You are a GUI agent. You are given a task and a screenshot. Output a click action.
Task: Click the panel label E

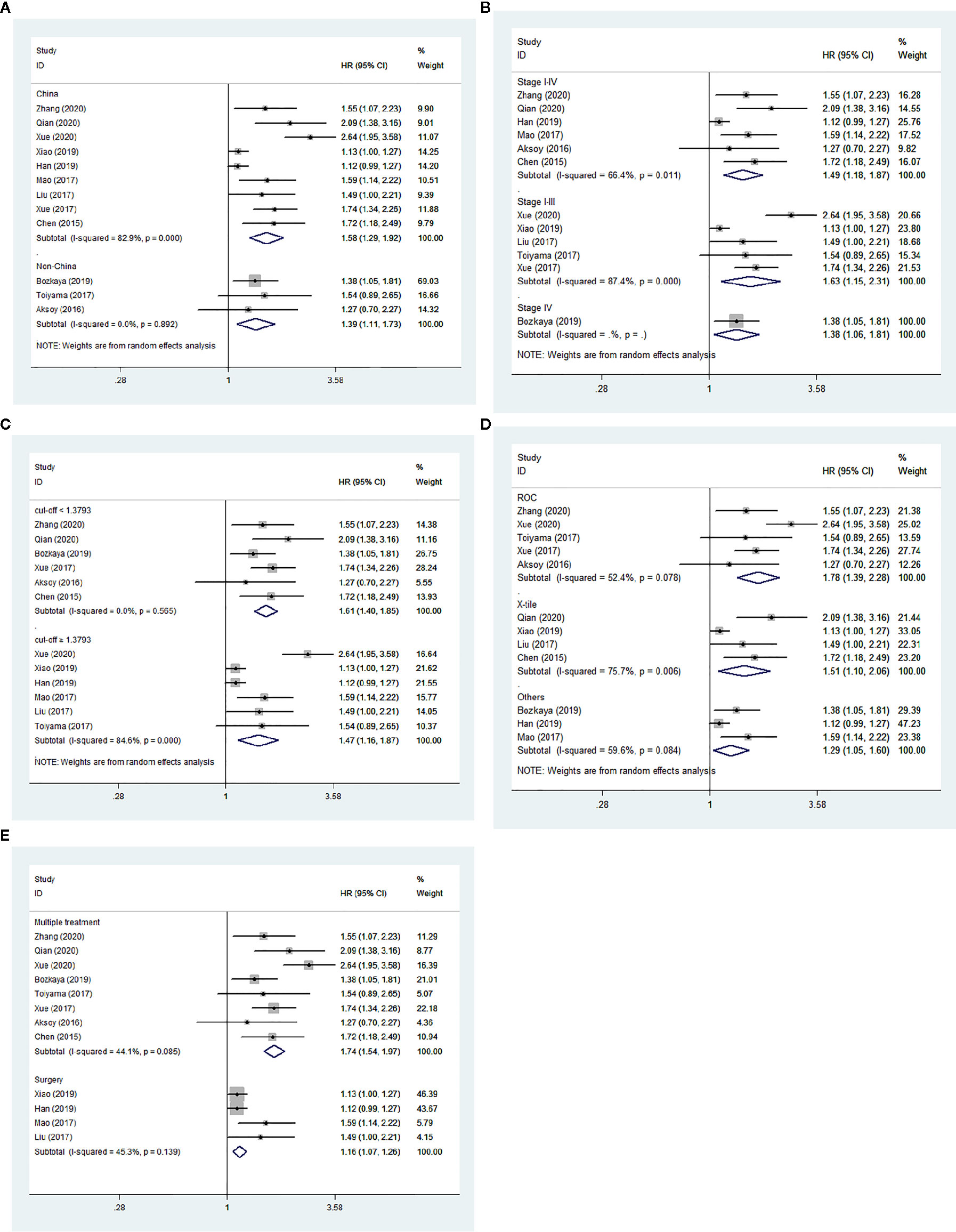[5, 835]
